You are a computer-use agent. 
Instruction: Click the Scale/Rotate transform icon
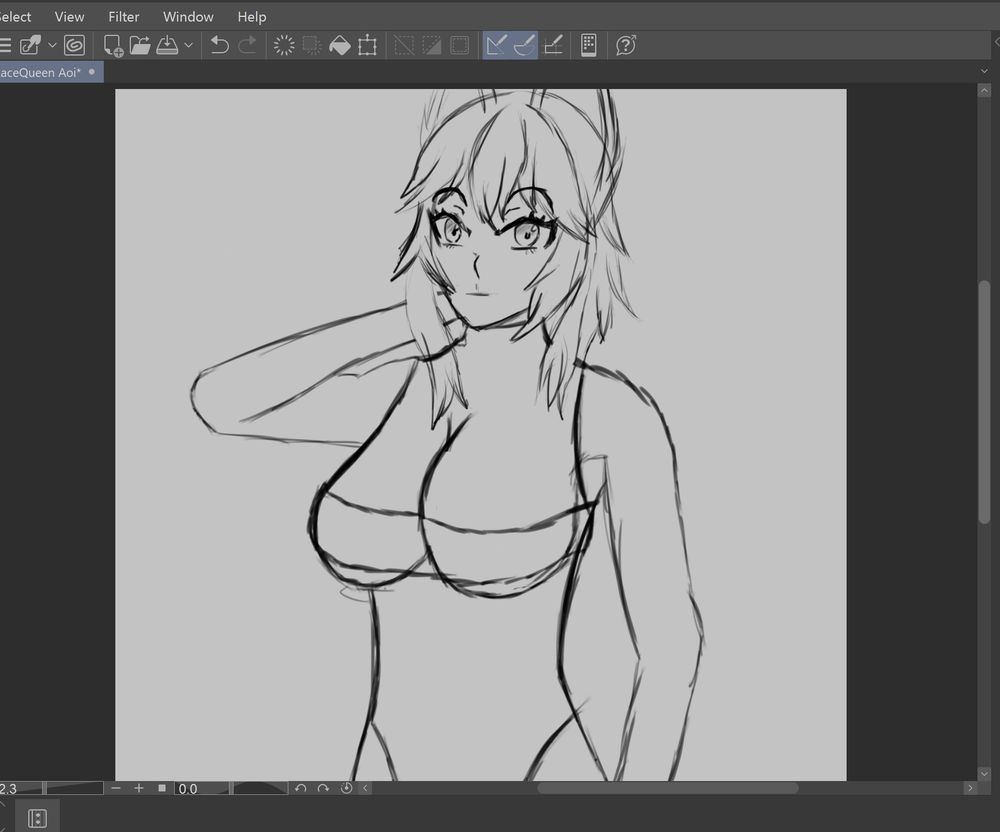coord(367,45)
